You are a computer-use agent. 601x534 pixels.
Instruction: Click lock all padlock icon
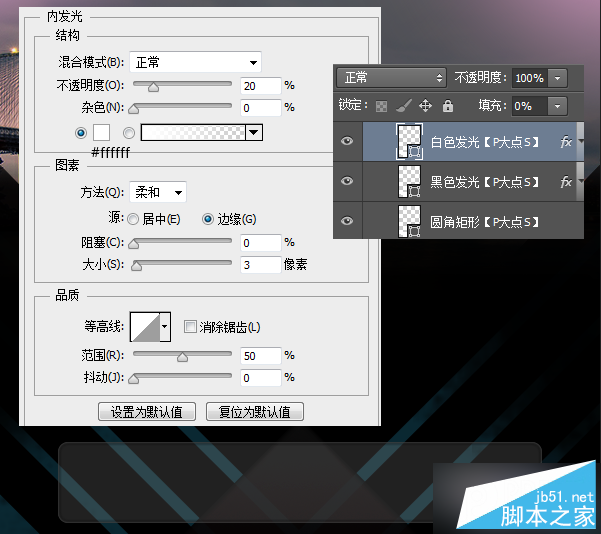448,105
